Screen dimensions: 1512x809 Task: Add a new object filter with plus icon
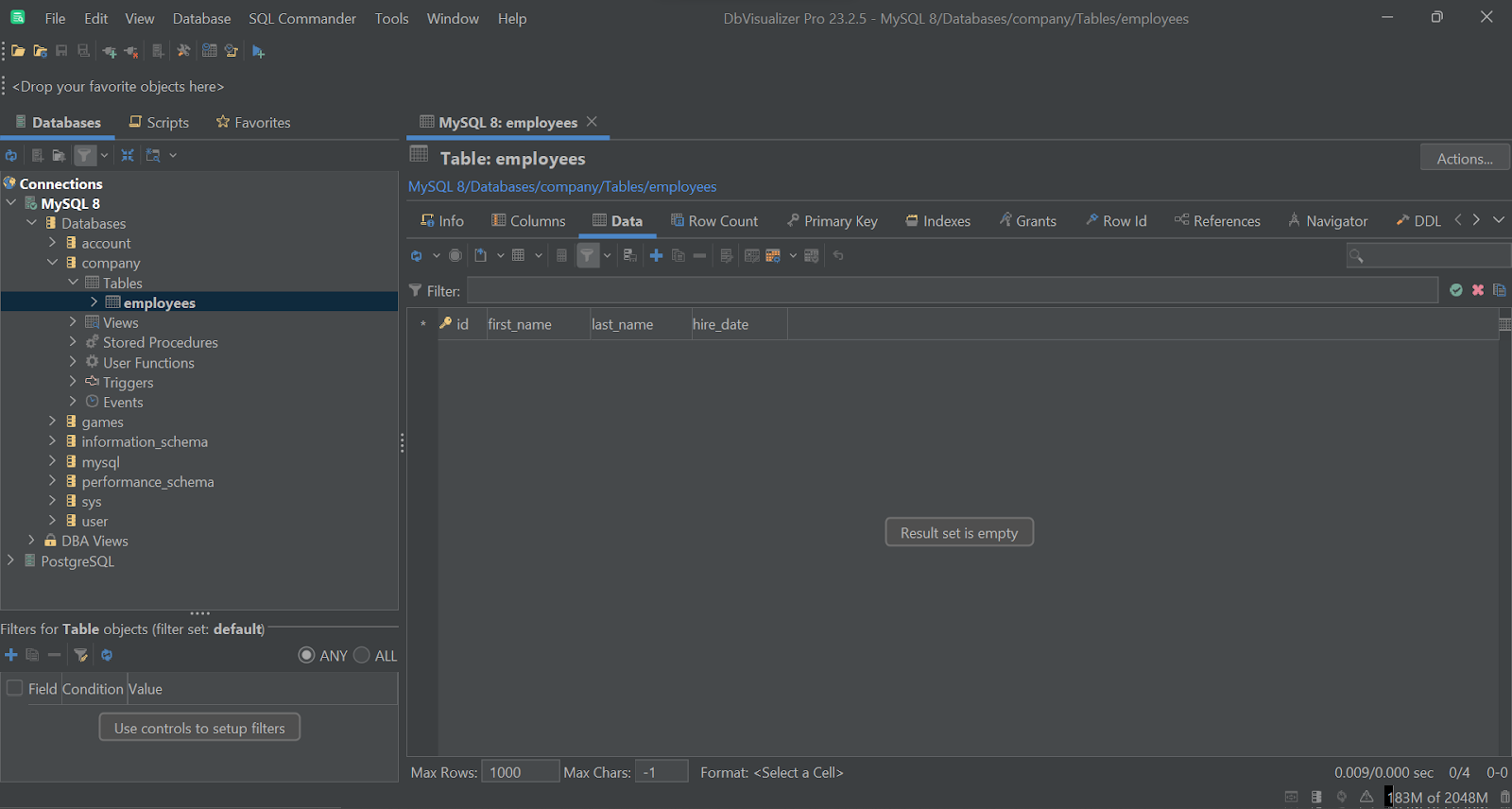click(x=11, y=655)
